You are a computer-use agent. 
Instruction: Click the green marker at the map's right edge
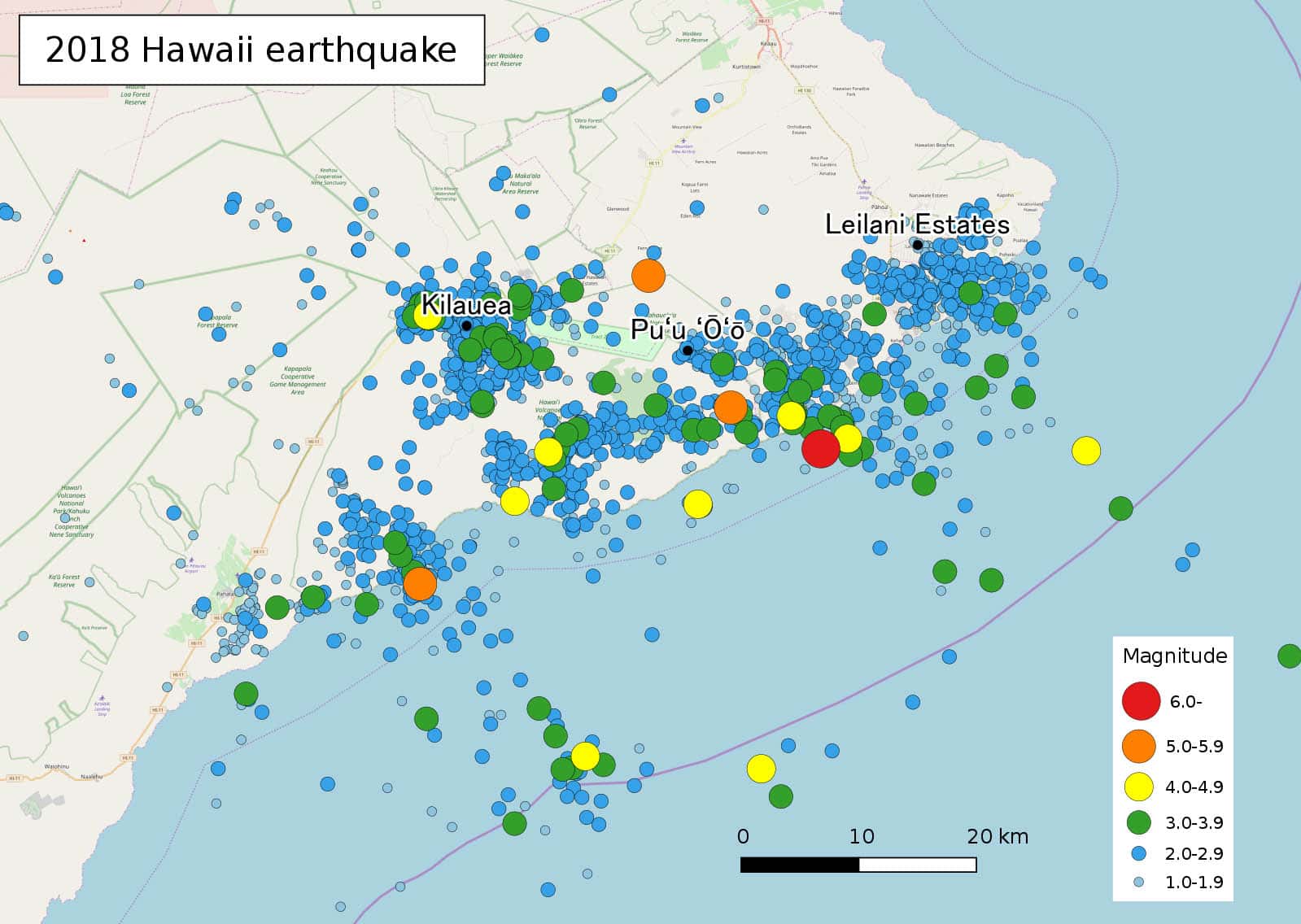1289,656
